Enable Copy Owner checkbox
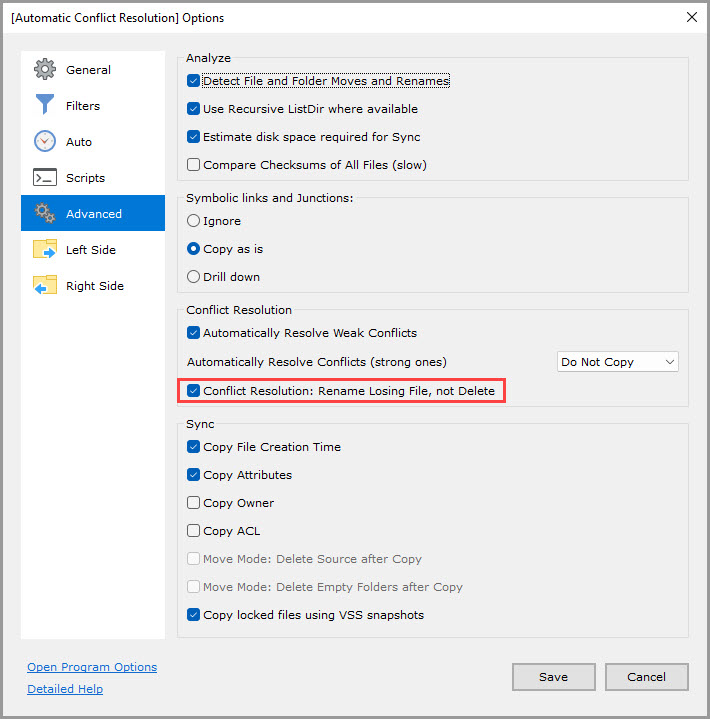Image resolution: width=710 pixels, height=719 pixels. [193, 503]
